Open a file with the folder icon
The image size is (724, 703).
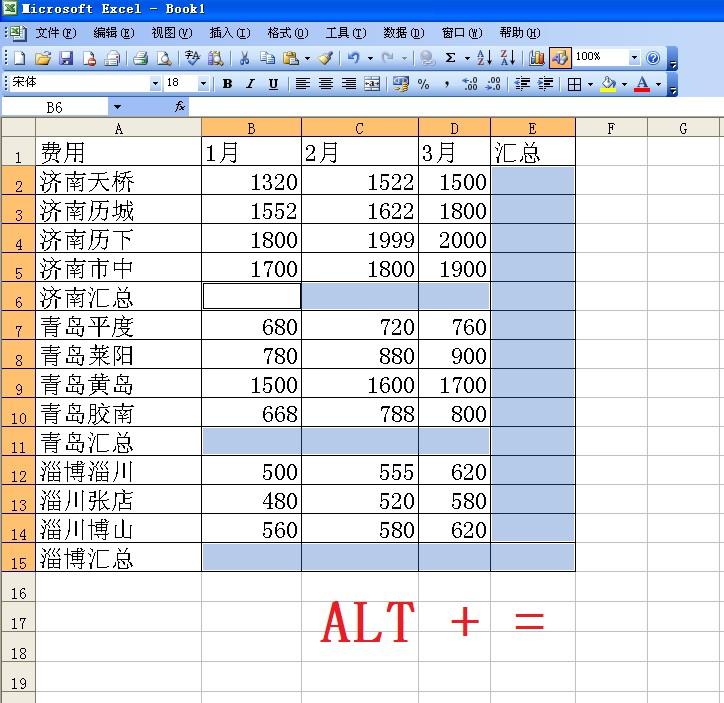tap(43, 58)
